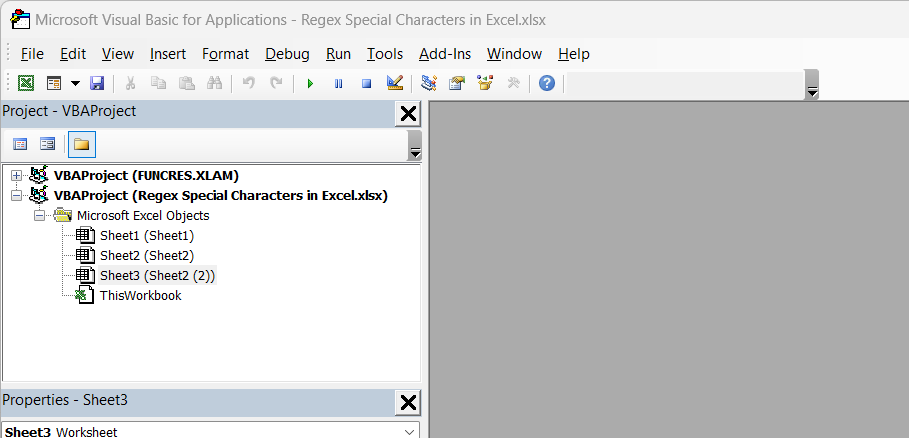Select VBAProject (FUNCRES.XLAM) in tree
Image resolution: width=909 pixels, height=438 pixels.
click(146, 176)
